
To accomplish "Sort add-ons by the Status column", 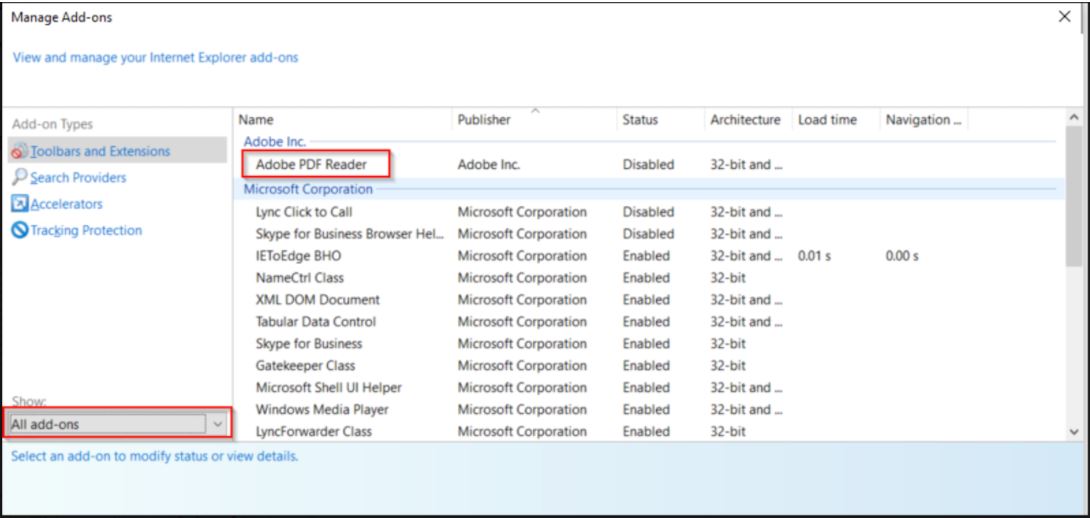I will (640, 120).
